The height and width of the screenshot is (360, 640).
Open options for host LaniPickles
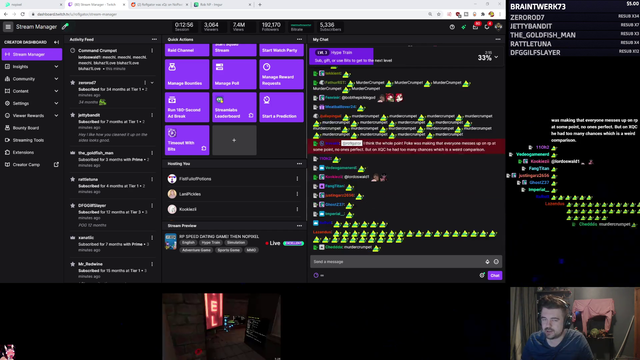tap(297, 194)
